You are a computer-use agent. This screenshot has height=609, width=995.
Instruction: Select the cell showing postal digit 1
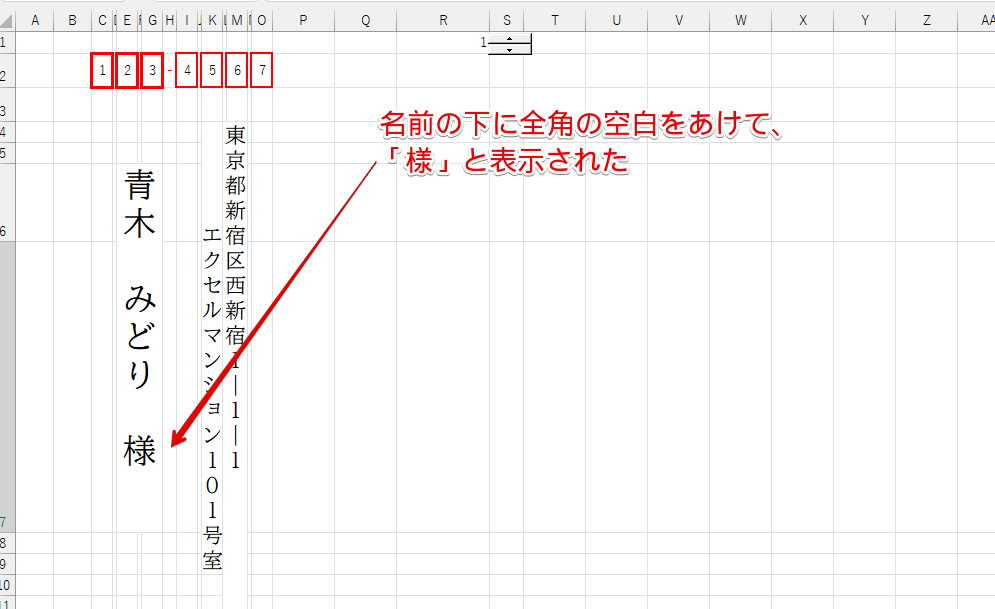[101, 70]
